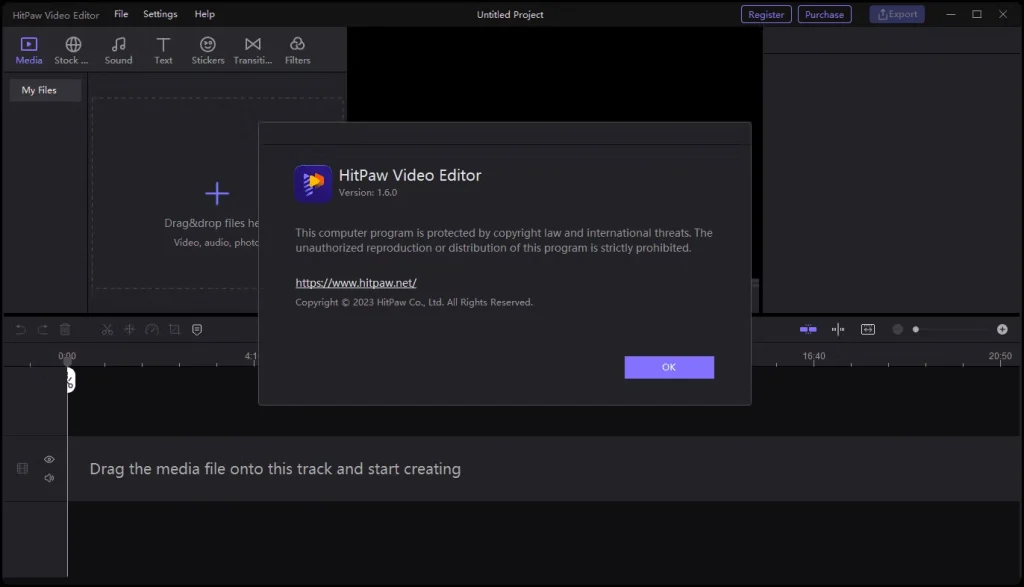Image resolution: width=1024 pixels, height=587 pixels.
Task: Select the Text tool tab
Action: [163, 50]
